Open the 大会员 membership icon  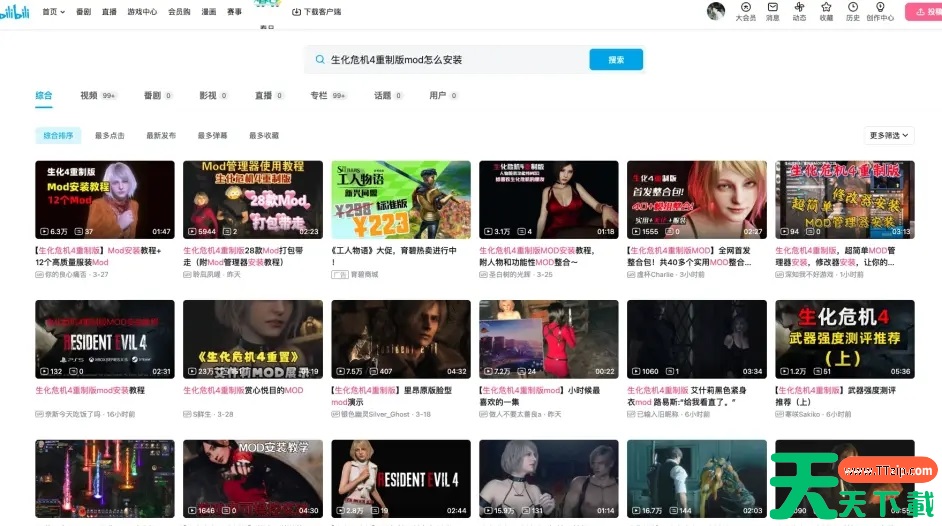point(746,11)
